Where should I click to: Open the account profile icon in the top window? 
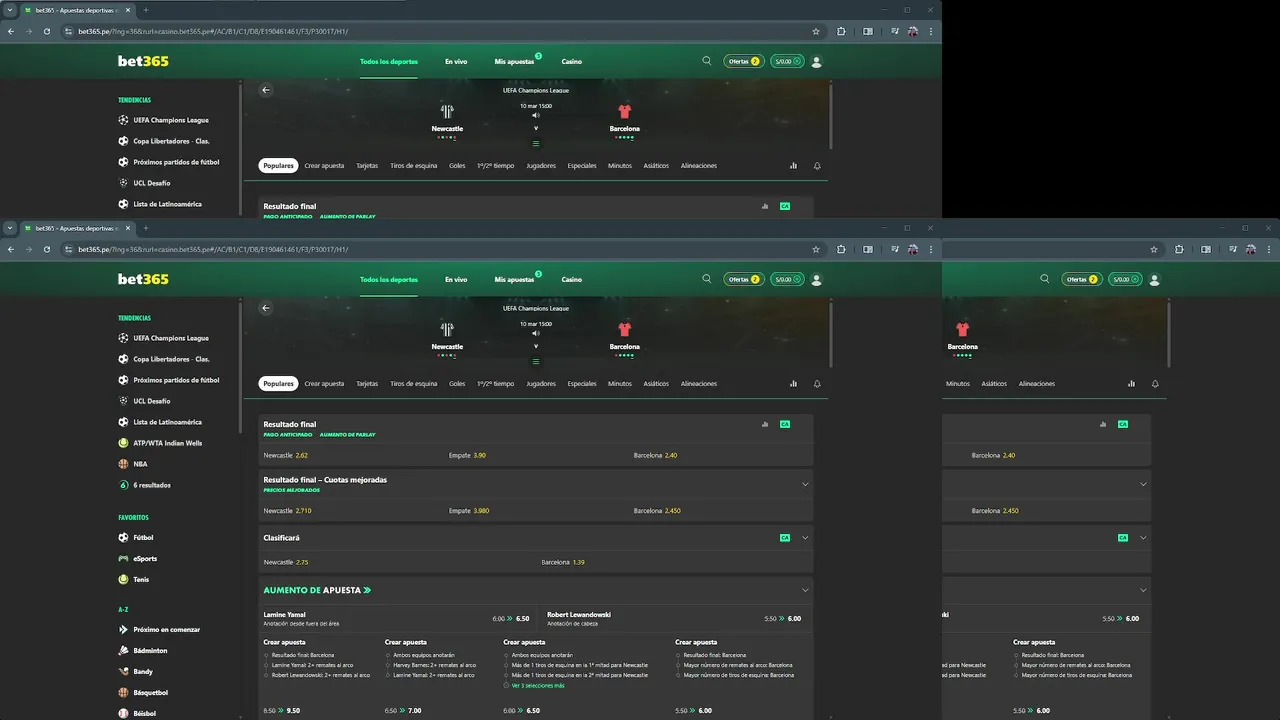(816, 62)
